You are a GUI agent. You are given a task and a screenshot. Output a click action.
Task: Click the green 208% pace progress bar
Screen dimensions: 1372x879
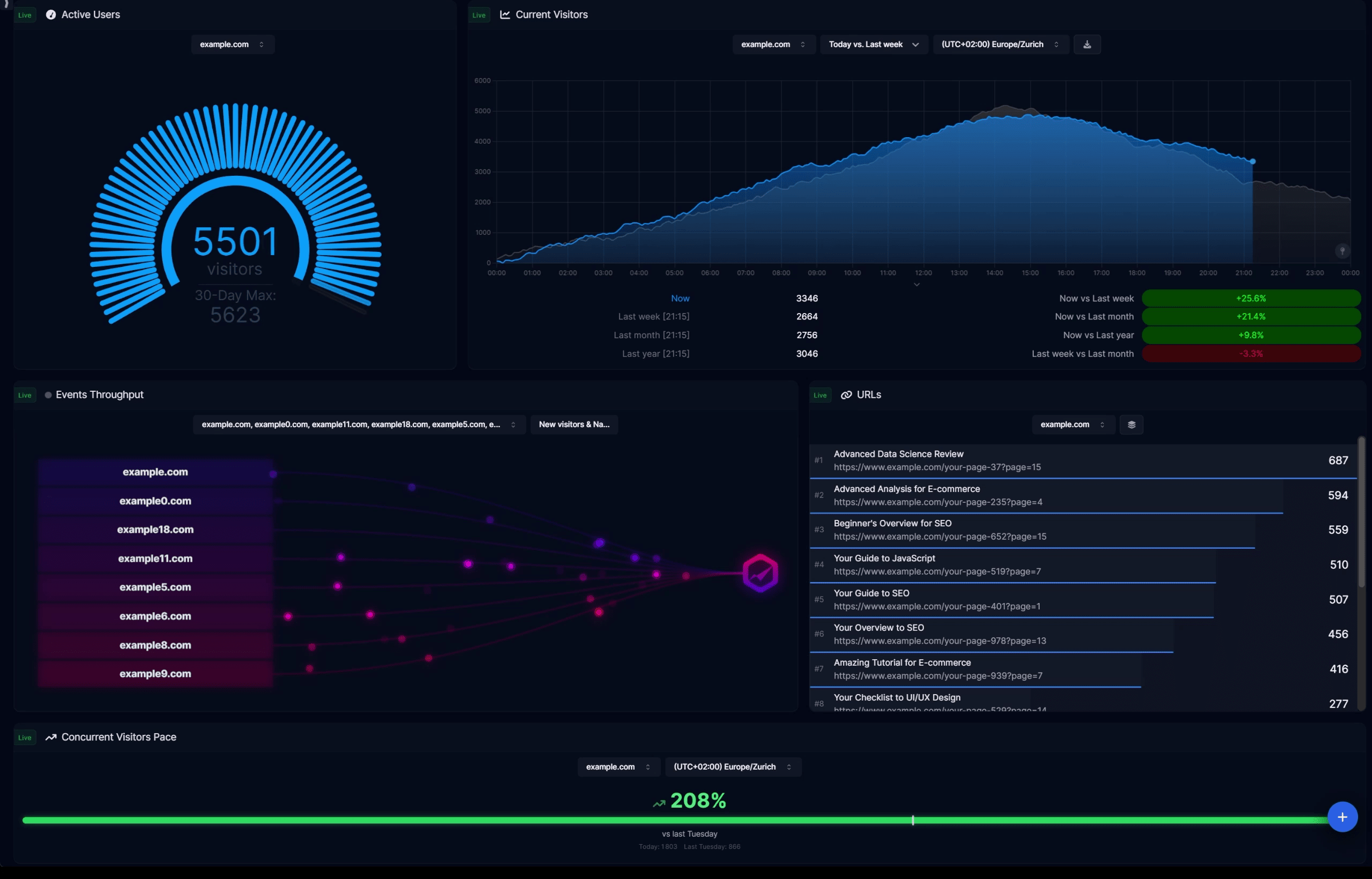click(x=685, y=820)
